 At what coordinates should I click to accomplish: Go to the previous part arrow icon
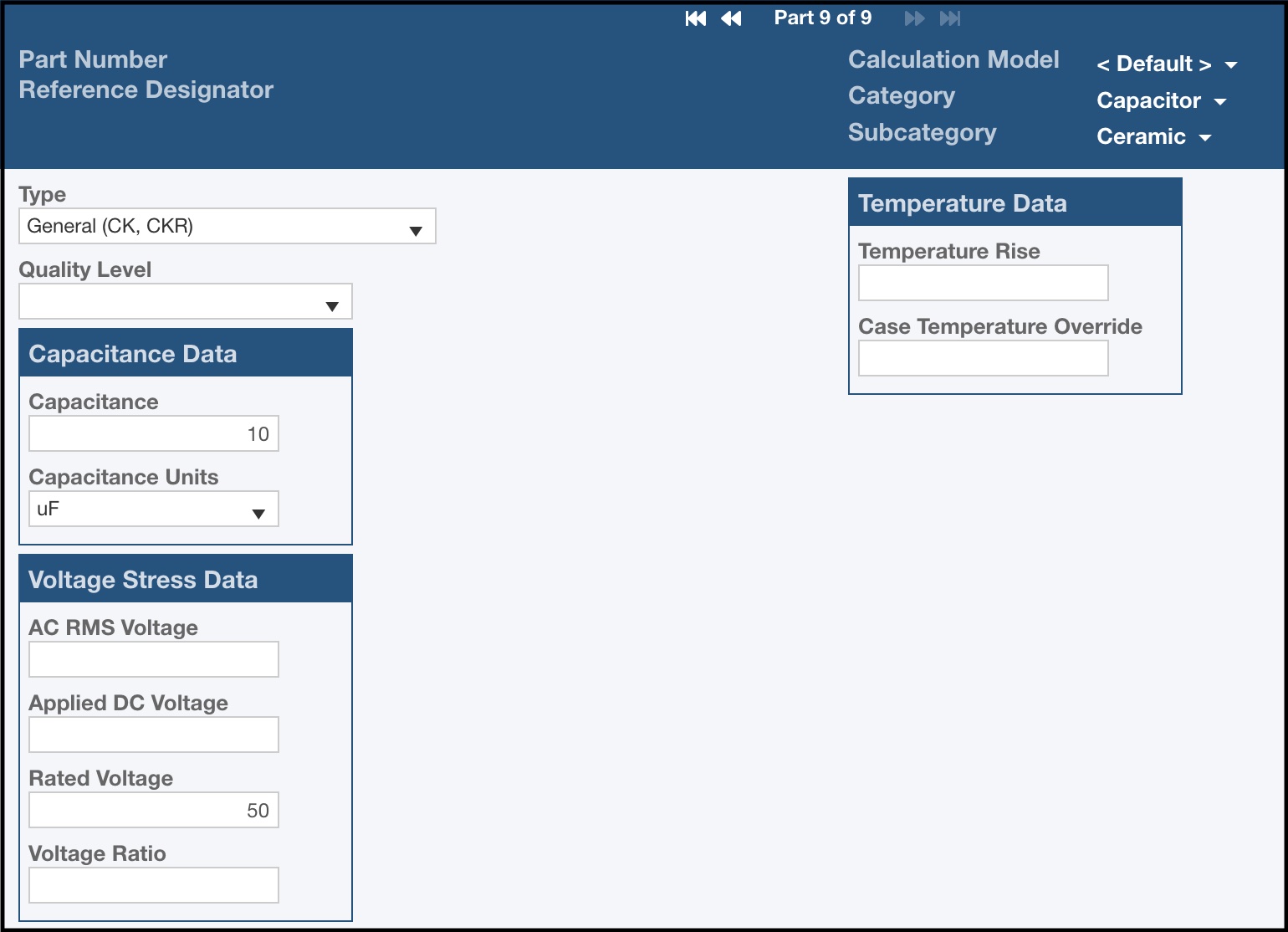coord(732,18)
